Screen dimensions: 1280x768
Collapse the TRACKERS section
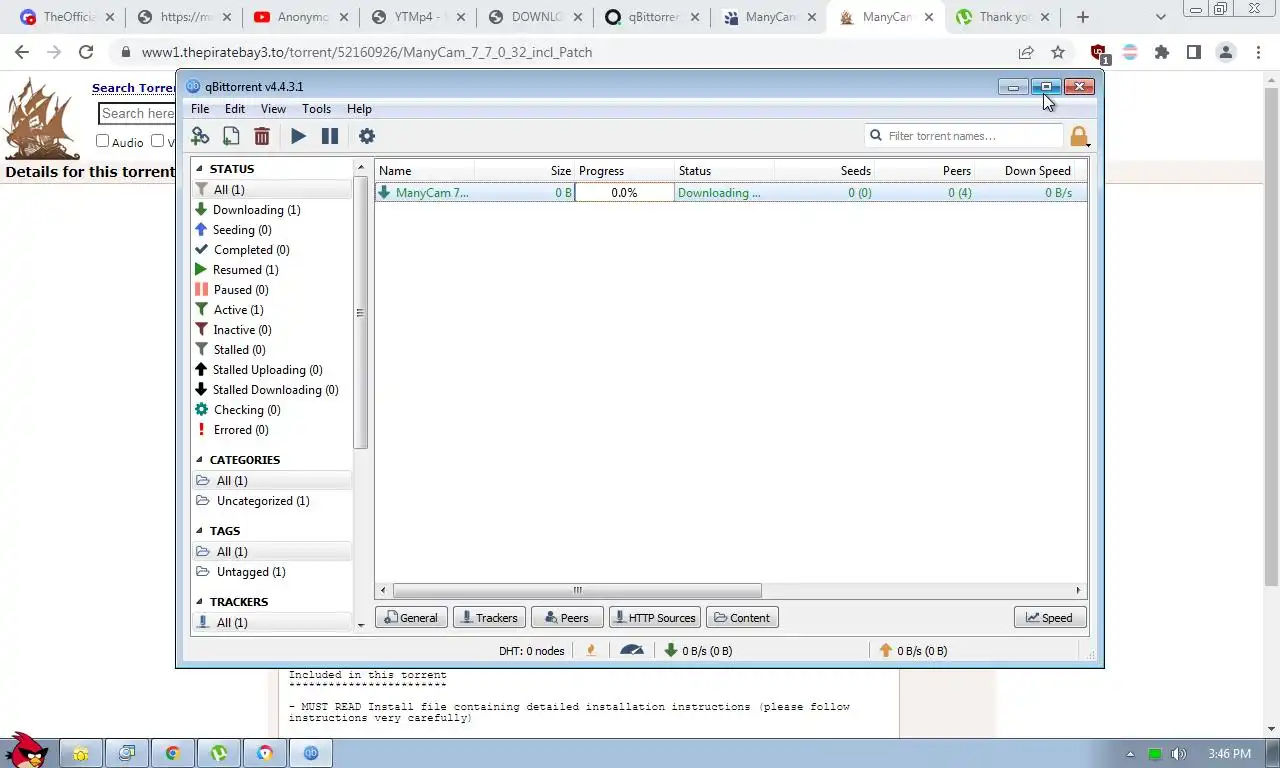click(199, 602)
